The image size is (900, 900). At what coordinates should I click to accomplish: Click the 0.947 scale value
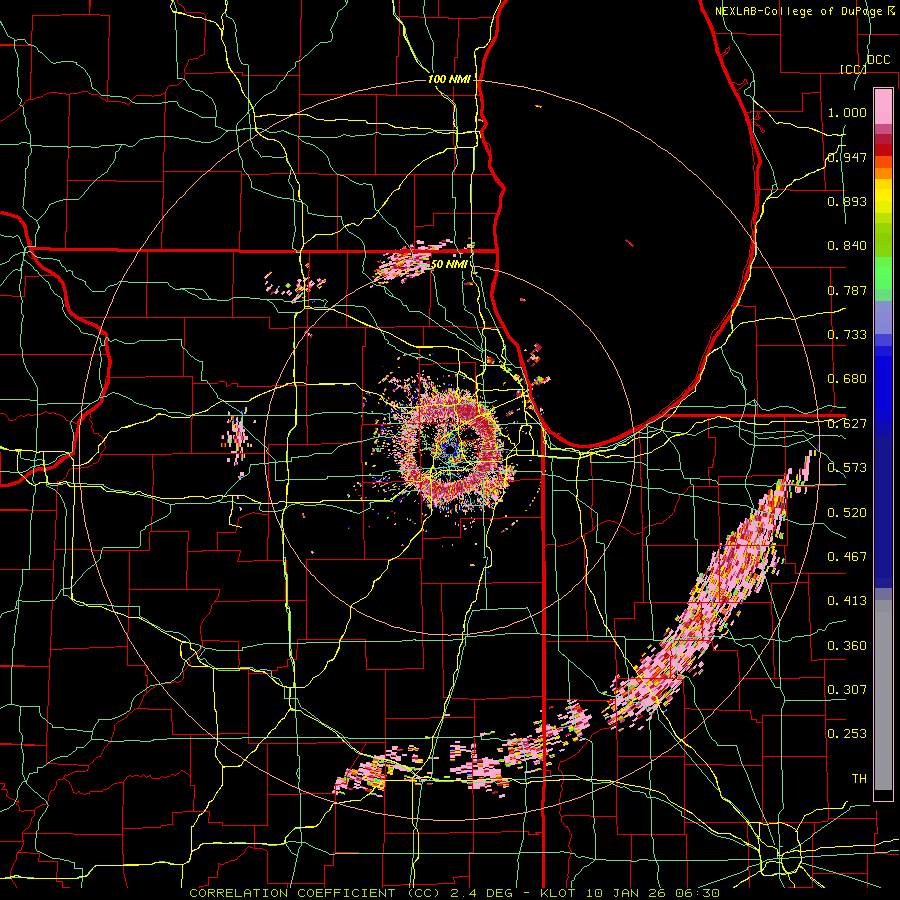(847, 157)
